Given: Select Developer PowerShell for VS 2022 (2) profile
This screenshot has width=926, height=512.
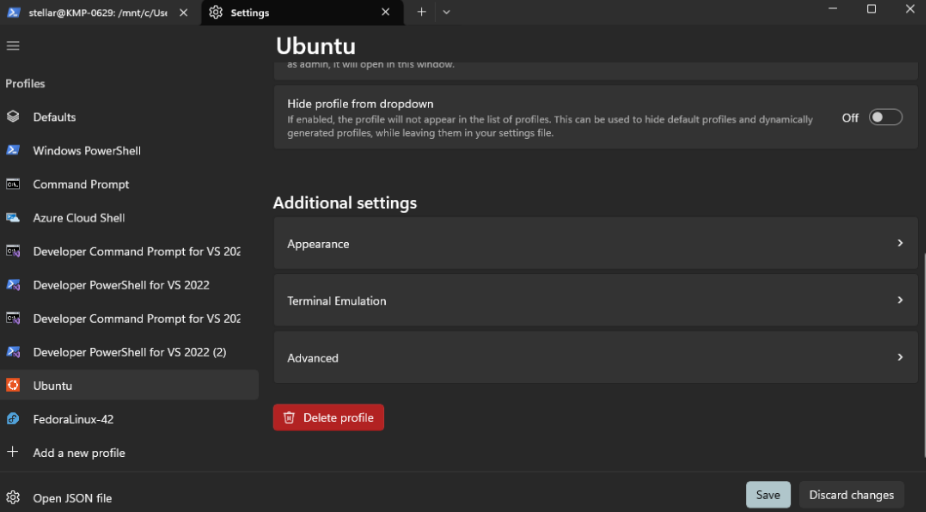Looking at the screenshot, I should tap(129, 352).
